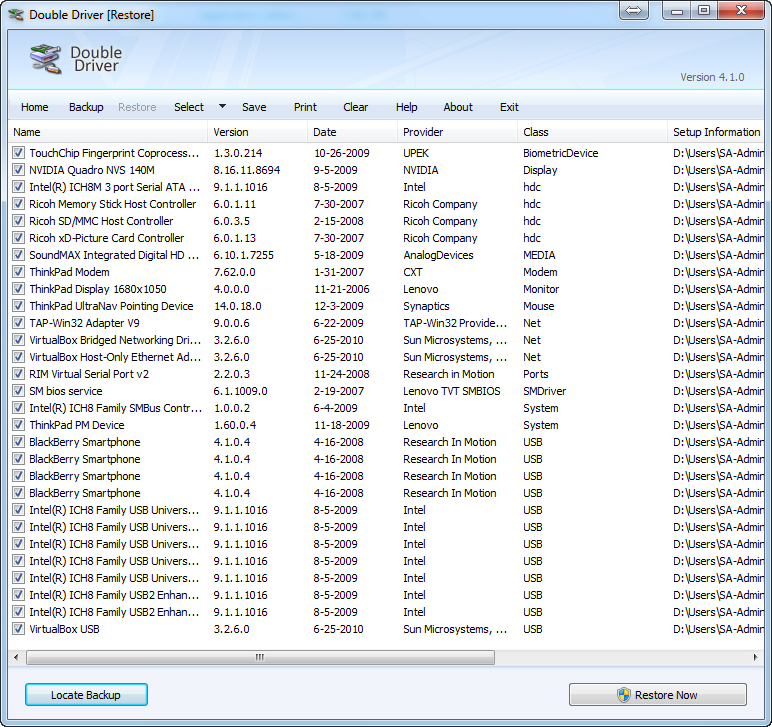
Task: Click the Restore Now button
Action: click(x=658, y=695)
